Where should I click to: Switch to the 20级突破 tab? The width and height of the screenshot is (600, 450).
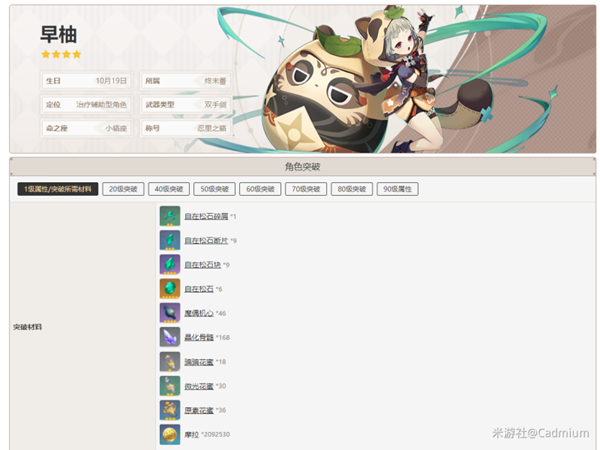123,189
